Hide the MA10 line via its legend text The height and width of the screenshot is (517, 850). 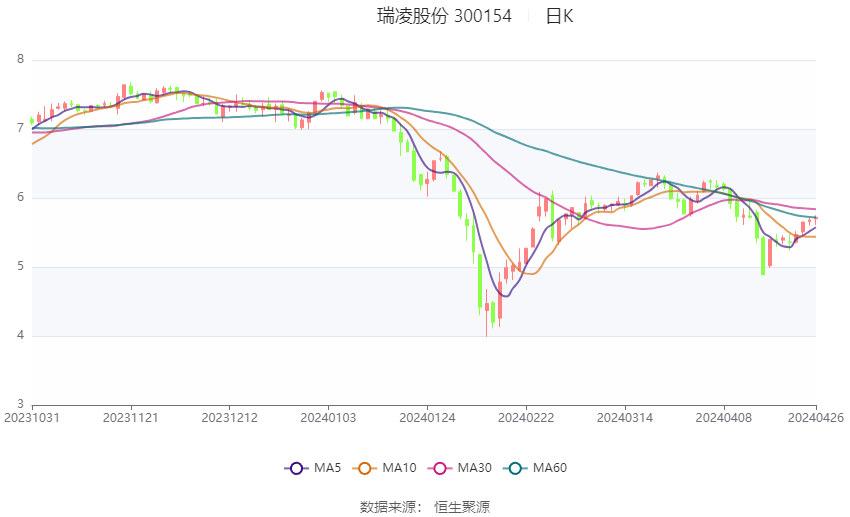pyautogui.click(x=401, y=468)
